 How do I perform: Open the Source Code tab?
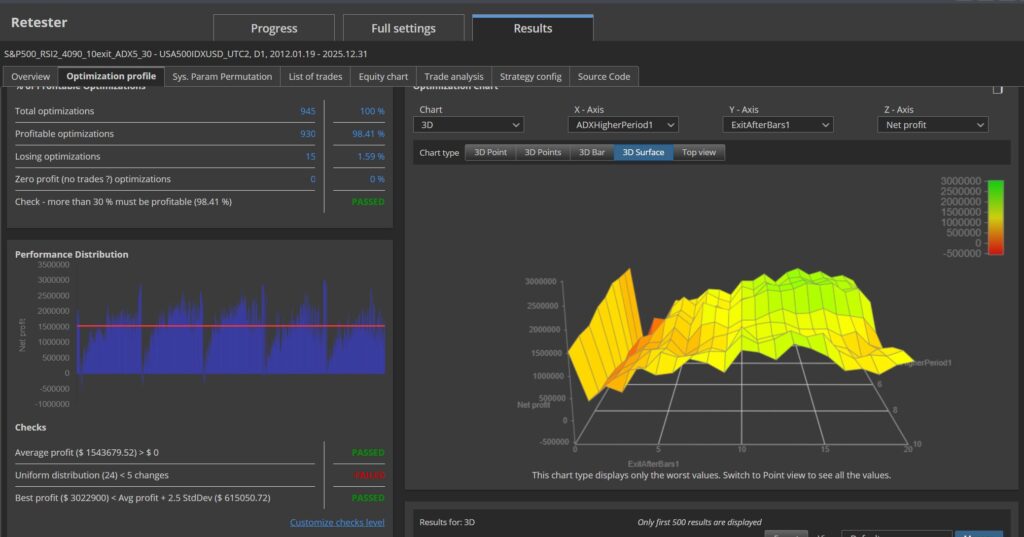pos(604,76)
